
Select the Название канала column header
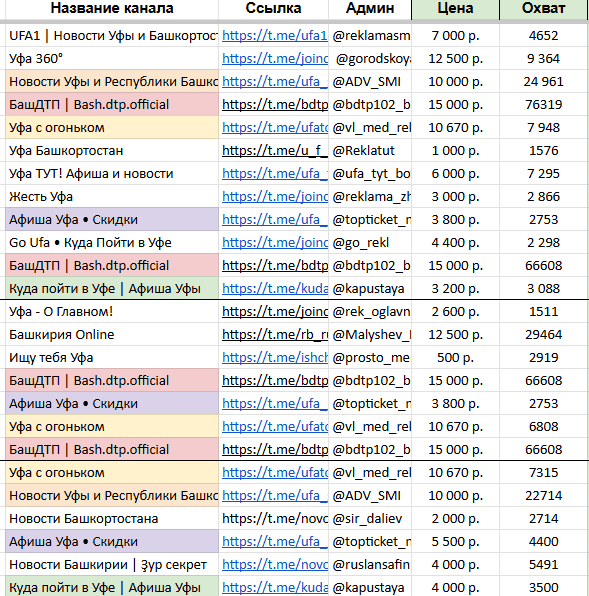(x=112, y=8)
